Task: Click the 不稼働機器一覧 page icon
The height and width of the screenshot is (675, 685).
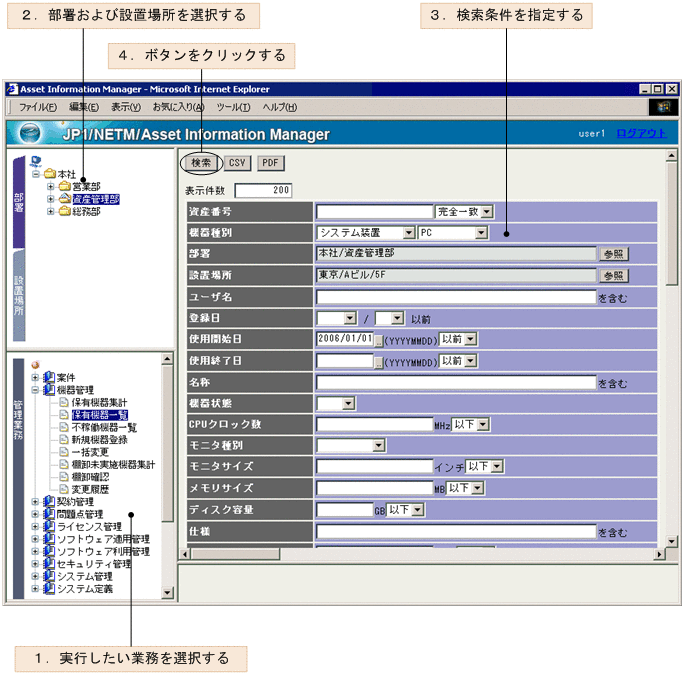Action: [x=63, y=427]
